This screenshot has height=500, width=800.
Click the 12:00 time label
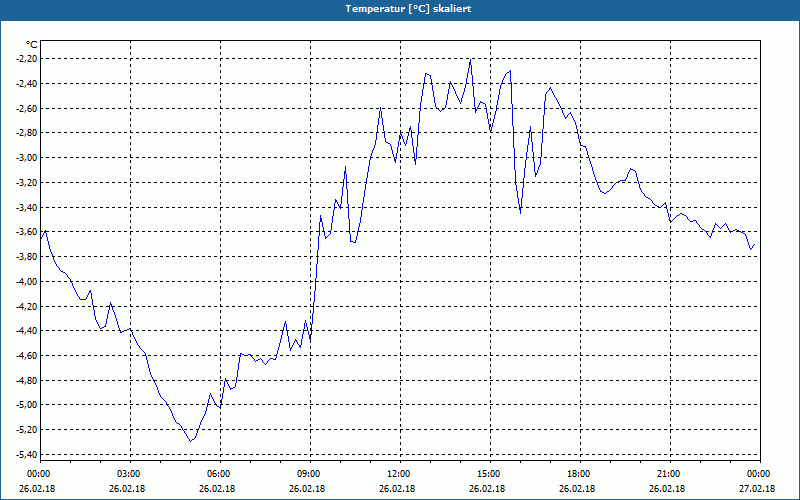[400, 474]
